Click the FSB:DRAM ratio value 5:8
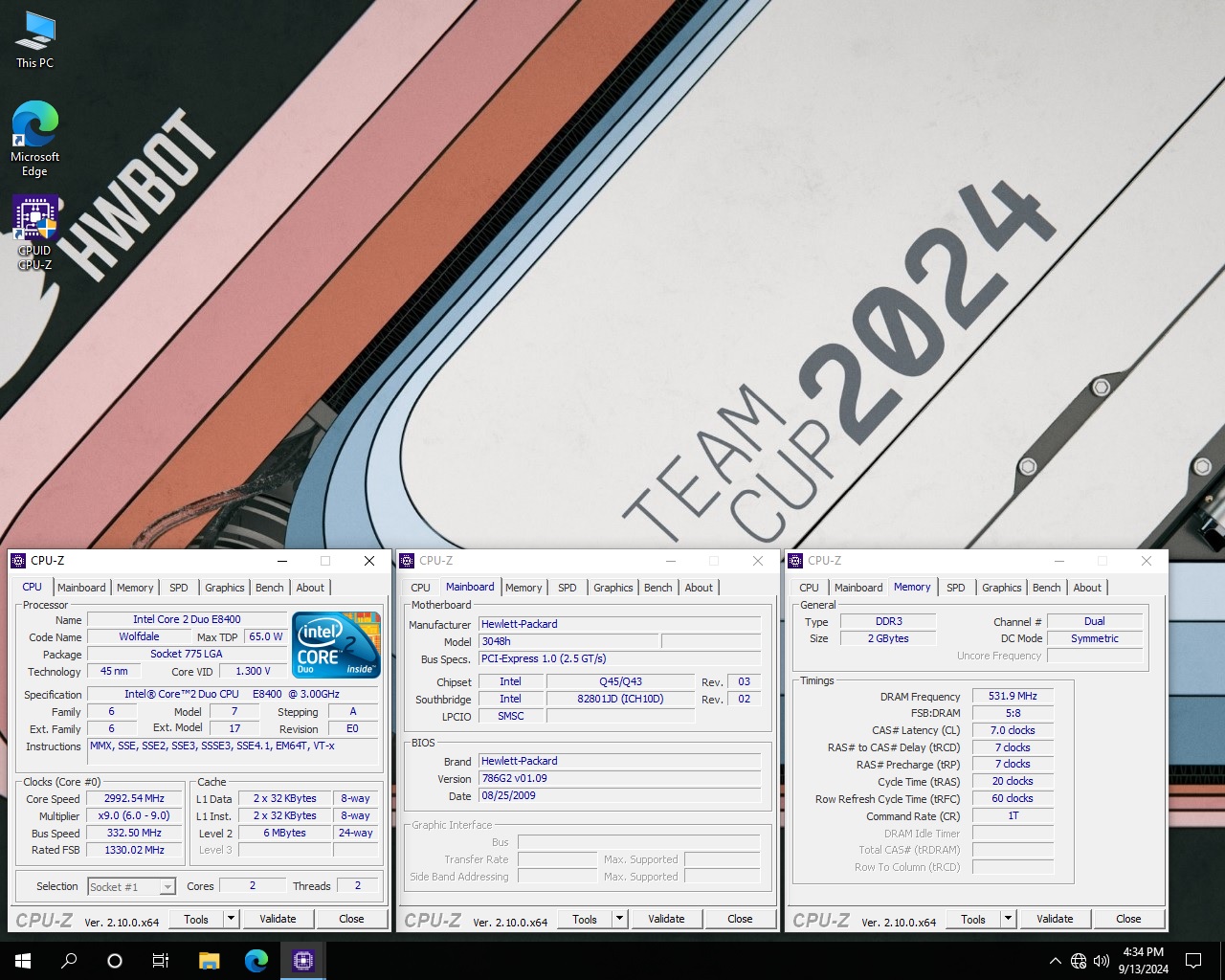 click(x=1013, y=713)
